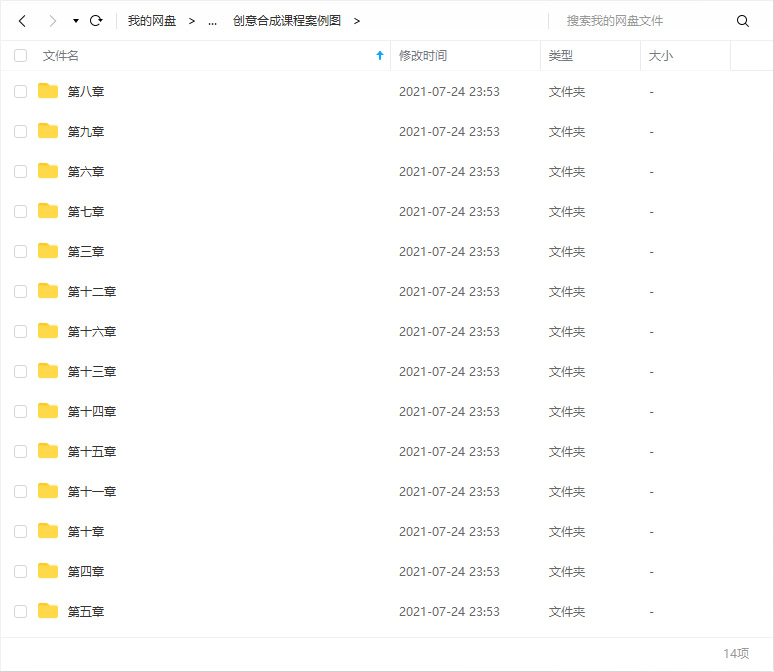Sort by 修改时间 column header
The width and height of the screenshot is (774, 672).
pos(423,56)
